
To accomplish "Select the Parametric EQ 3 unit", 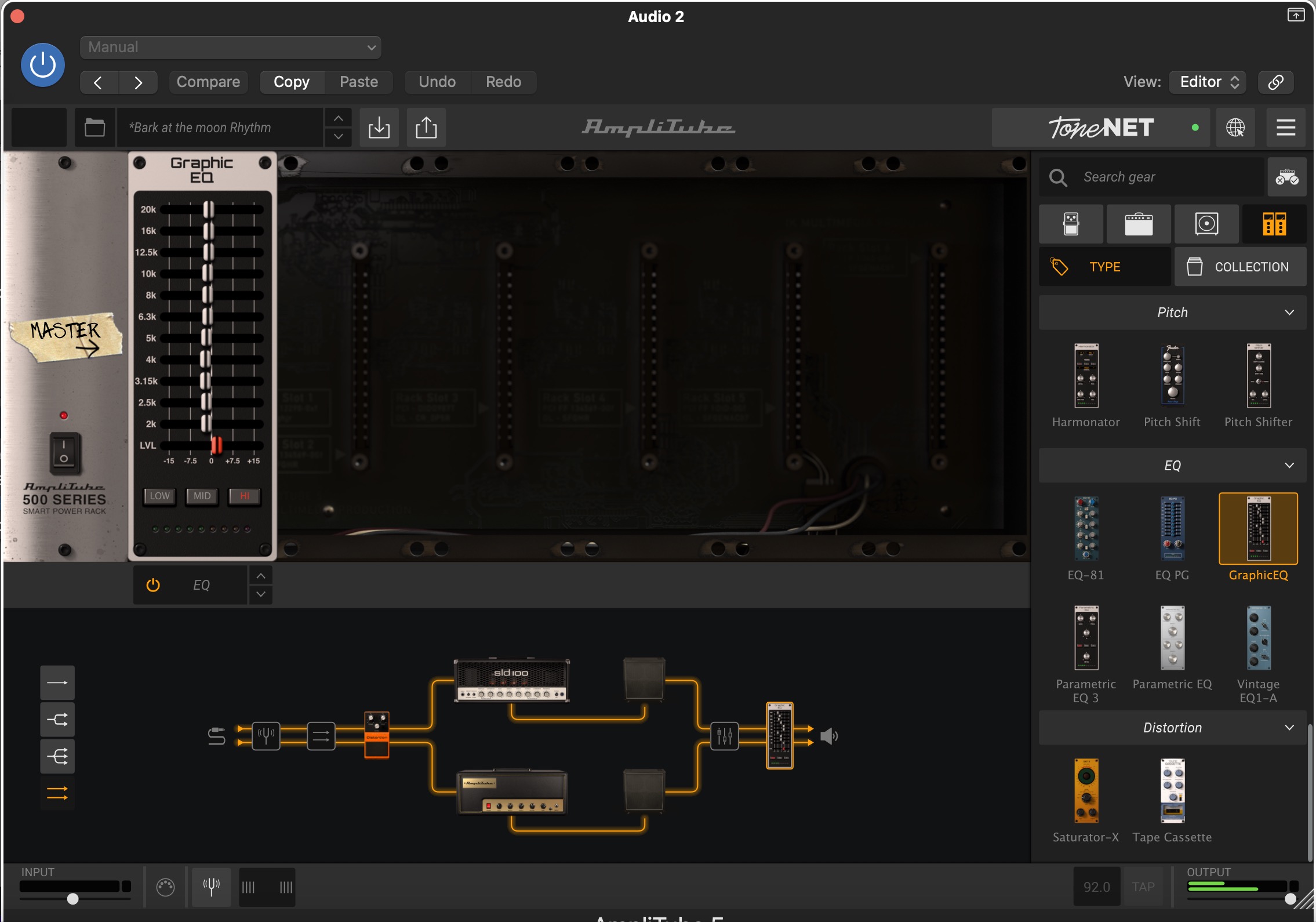I will point(1086,654).
